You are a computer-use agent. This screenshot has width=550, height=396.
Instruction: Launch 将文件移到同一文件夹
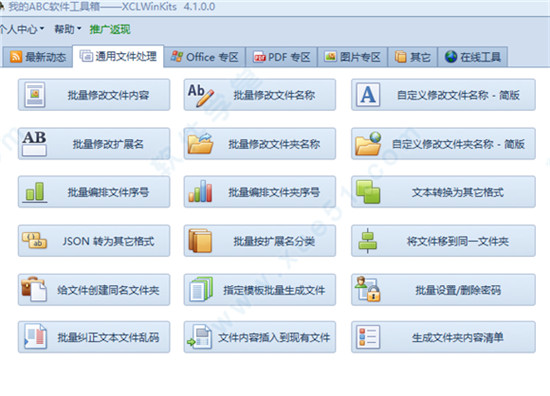point(443,241)
